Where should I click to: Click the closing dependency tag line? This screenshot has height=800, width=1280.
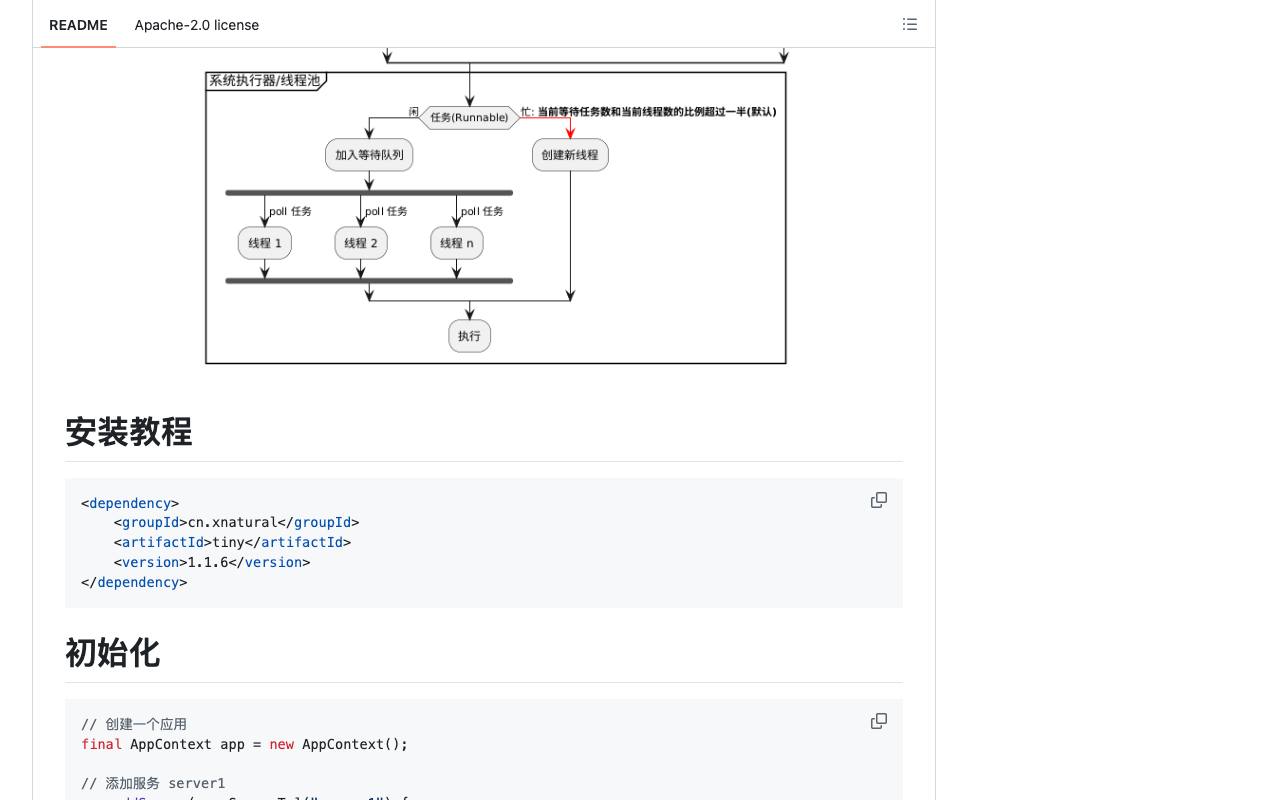[x=134, y=582]
